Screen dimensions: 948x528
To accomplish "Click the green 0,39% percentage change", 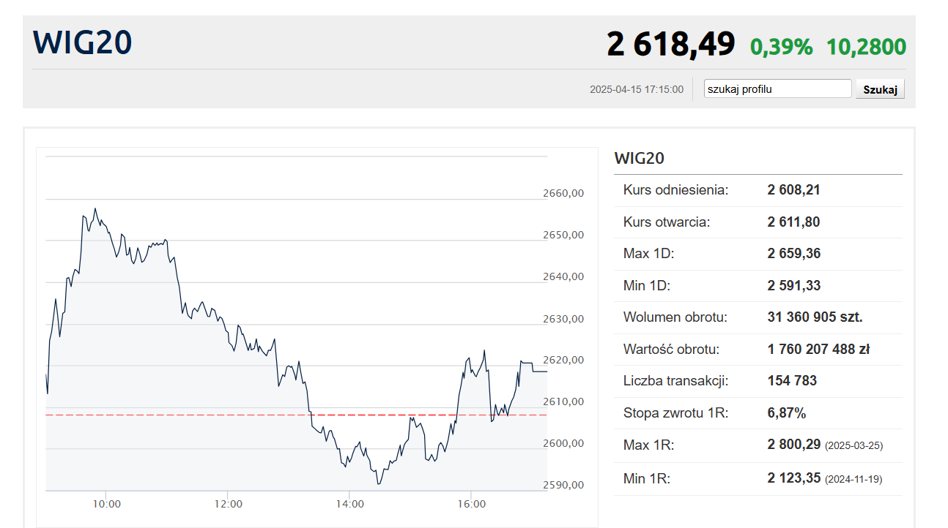I will (x=781, y=47).
